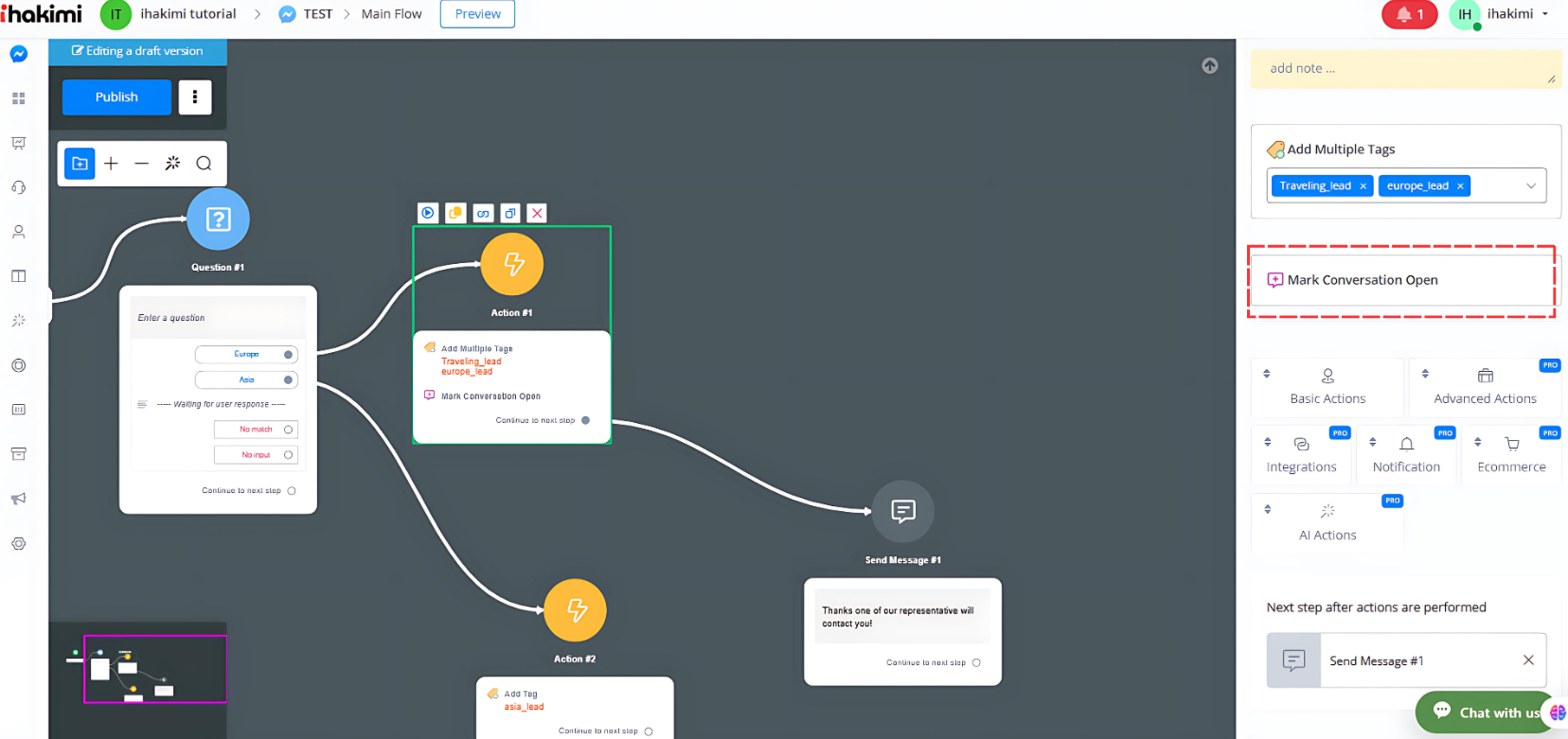The height and width of the screenshot is (739, 1568).
Task: Click Send Message continue to next step circle
Action: 976,662
